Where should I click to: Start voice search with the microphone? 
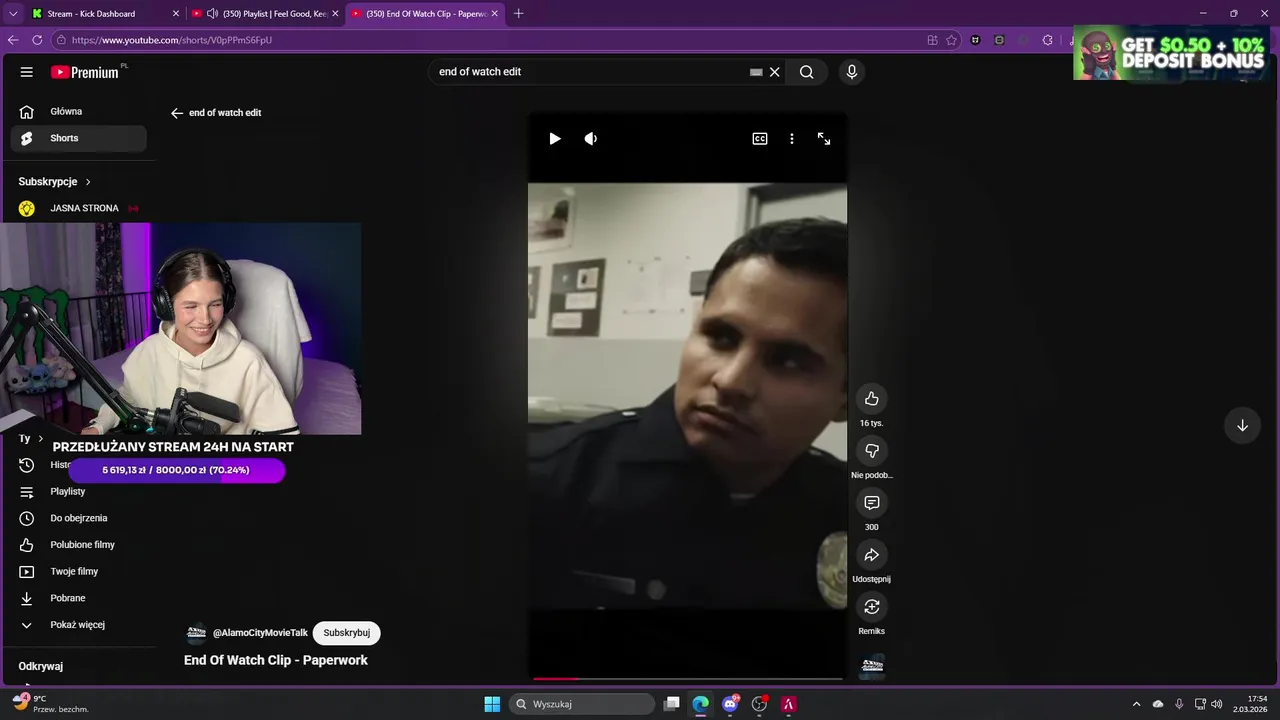pos(852,72)
